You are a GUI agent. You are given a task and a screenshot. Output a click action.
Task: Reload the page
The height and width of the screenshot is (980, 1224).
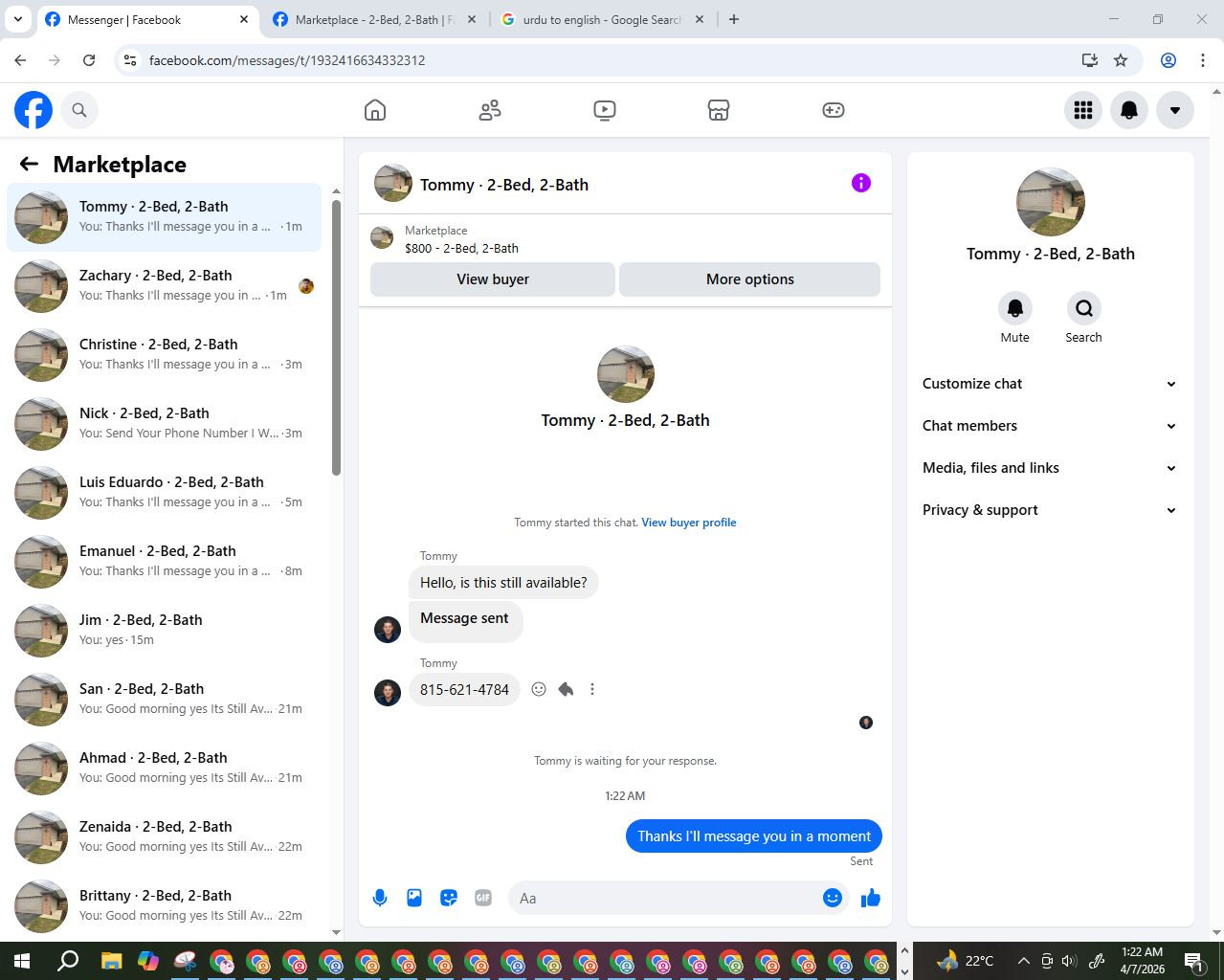[89, 60]
